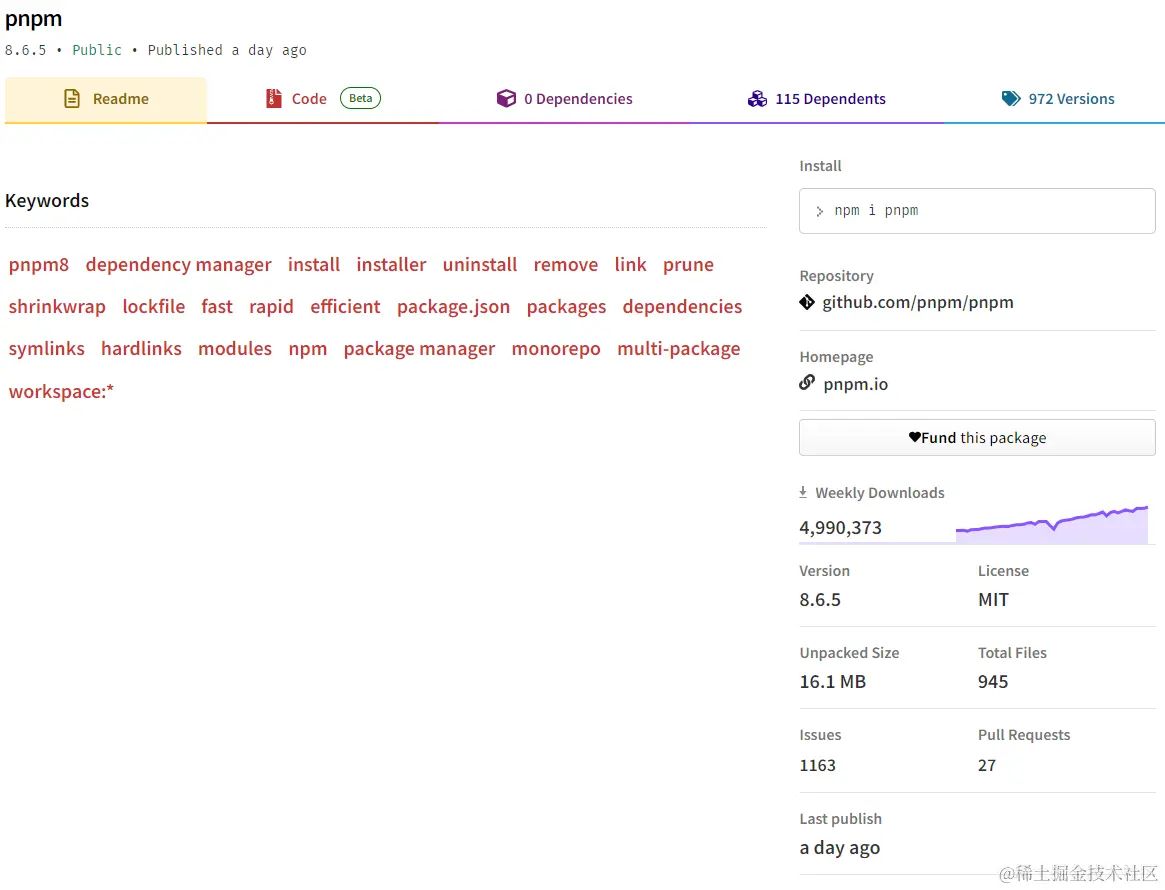Click the Weekly Downloads download icon
The image size is (1165, 890).
[803, 492]
